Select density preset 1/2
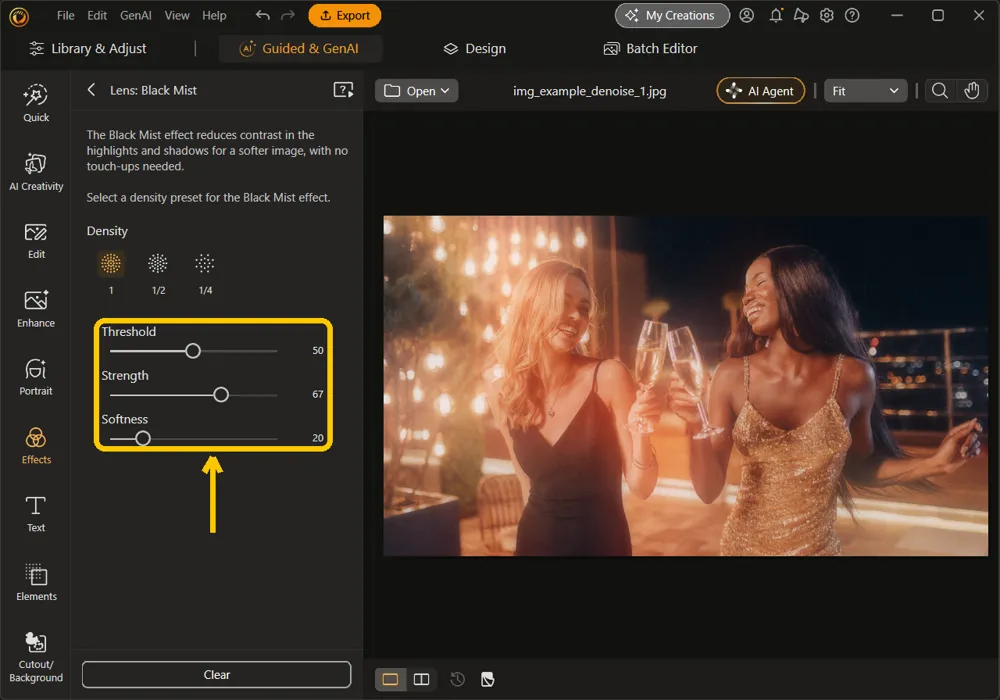Screen dimensions: 1000x700 [158, 263]
